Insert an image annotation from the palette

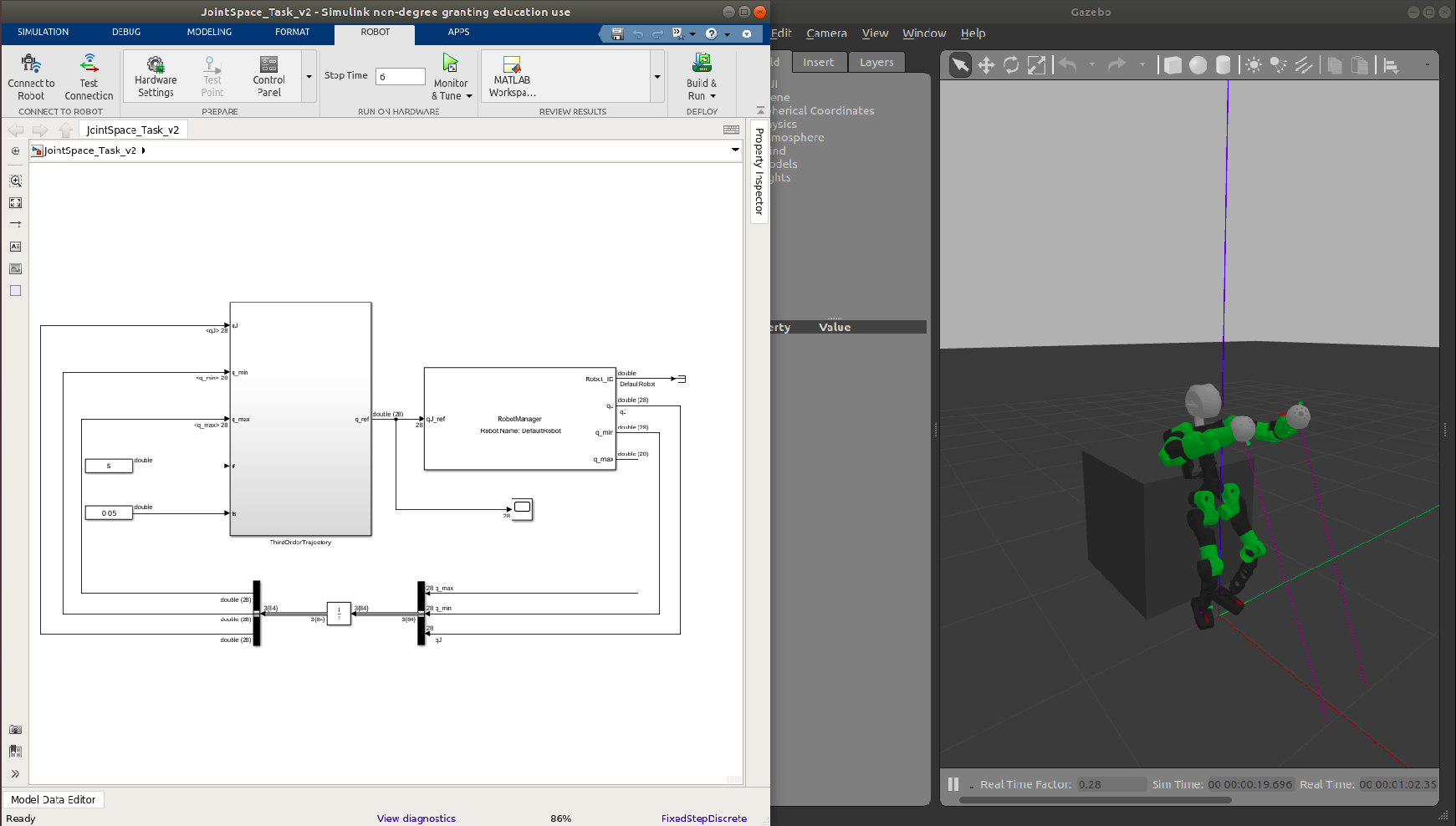[x=15, y=268]
